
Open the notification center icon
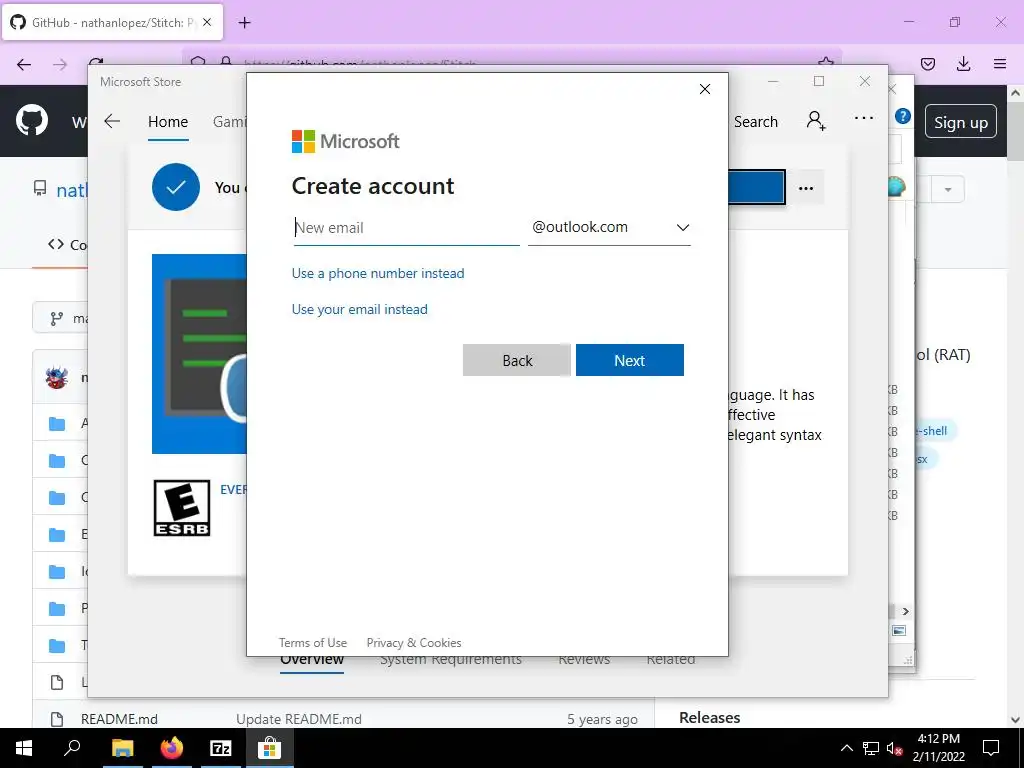pyautogui.click(x=991, y=748)
